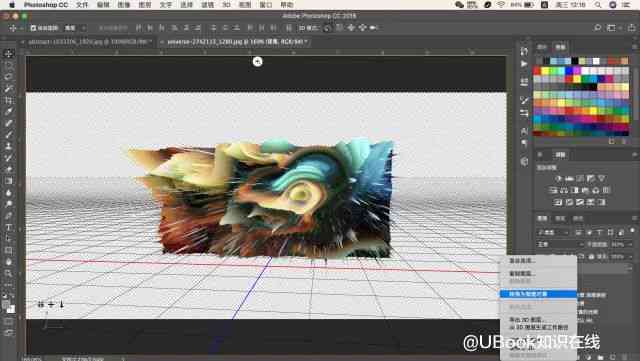Choose the highlighted convert to smart object item
The width and height of the screenshot is (640, 361).
point(538,294)
